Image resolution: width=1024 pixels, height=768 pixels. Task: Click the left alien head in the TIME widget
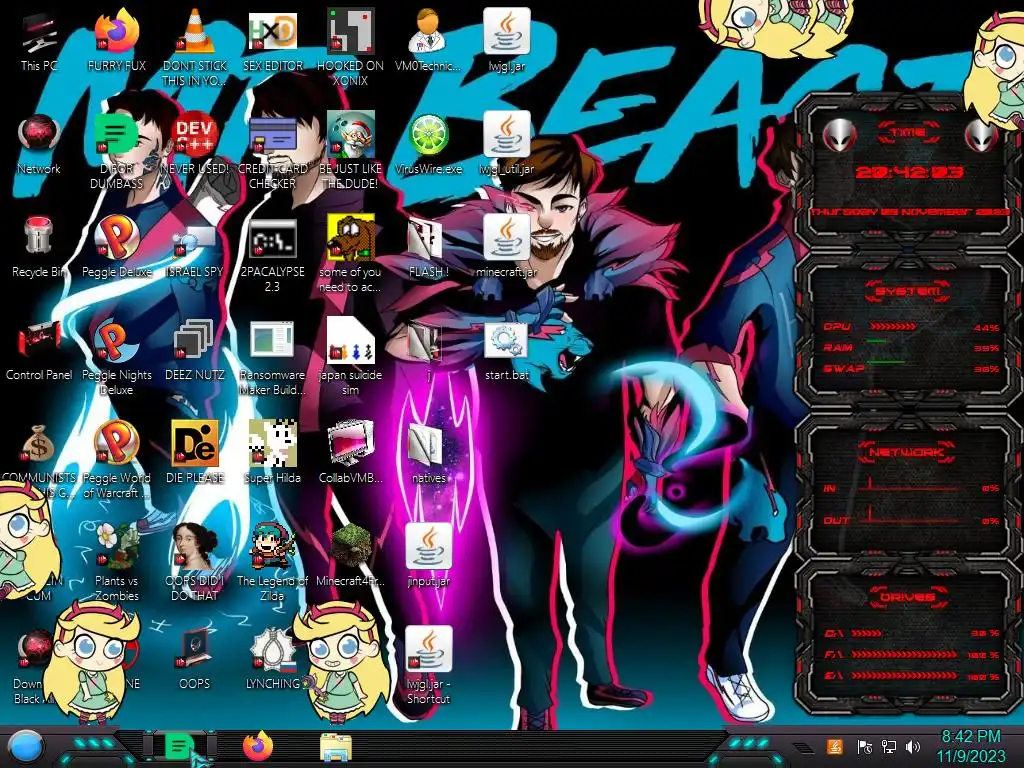coord(839,136)
